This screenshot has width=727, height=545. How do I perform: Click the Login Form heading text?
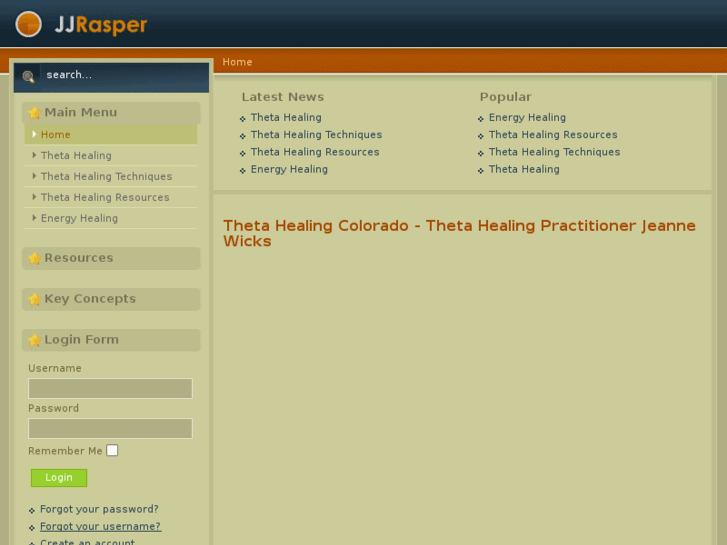coord(82,340)
